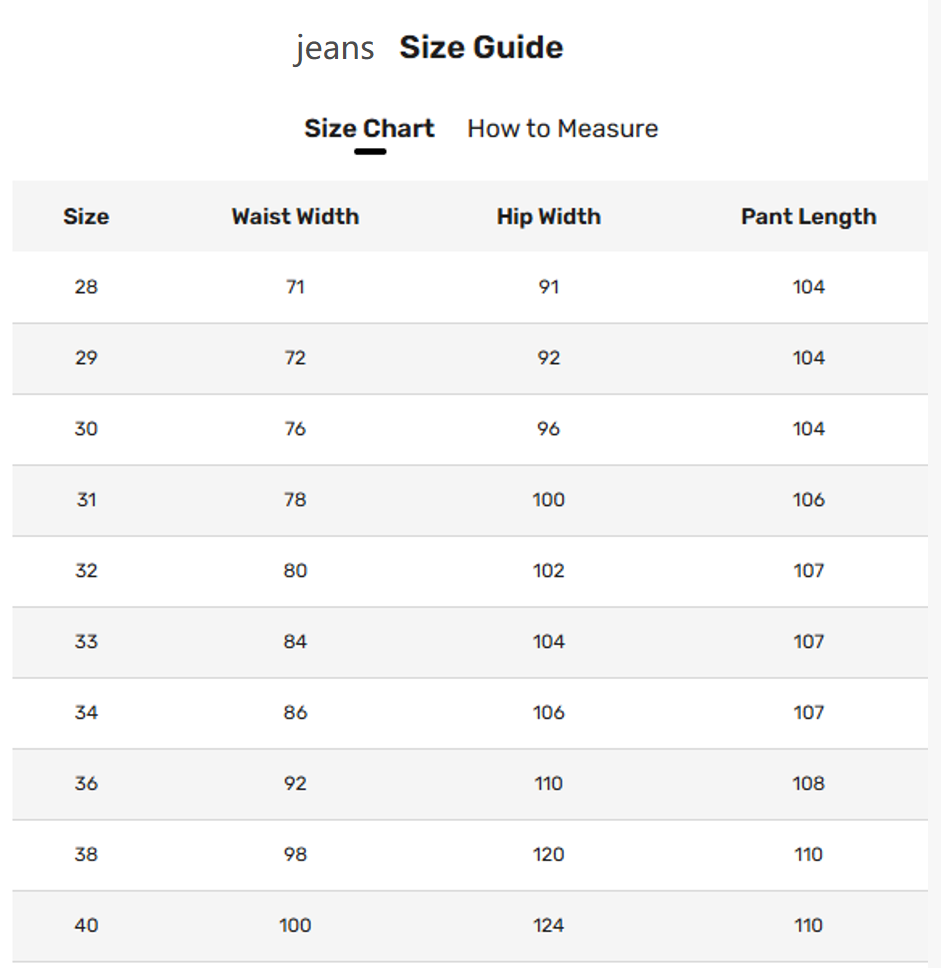Click the Pant Length column header
The height and width of the screenshot is (968, 941).
pyautogui.click(x=808, y=217)
